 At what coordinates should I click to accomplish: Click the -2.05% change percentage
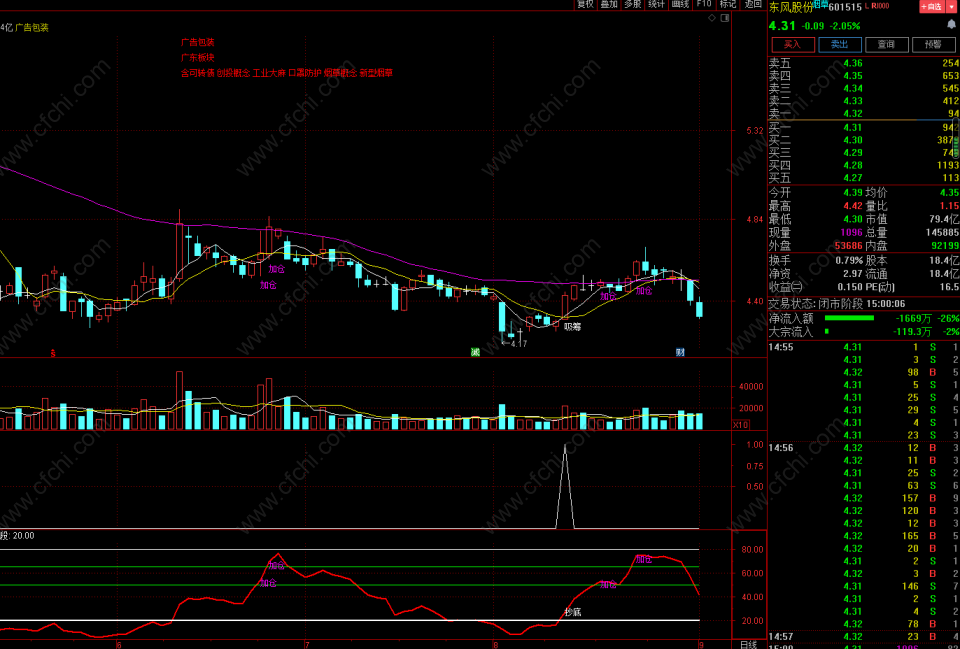click(845, 26)
